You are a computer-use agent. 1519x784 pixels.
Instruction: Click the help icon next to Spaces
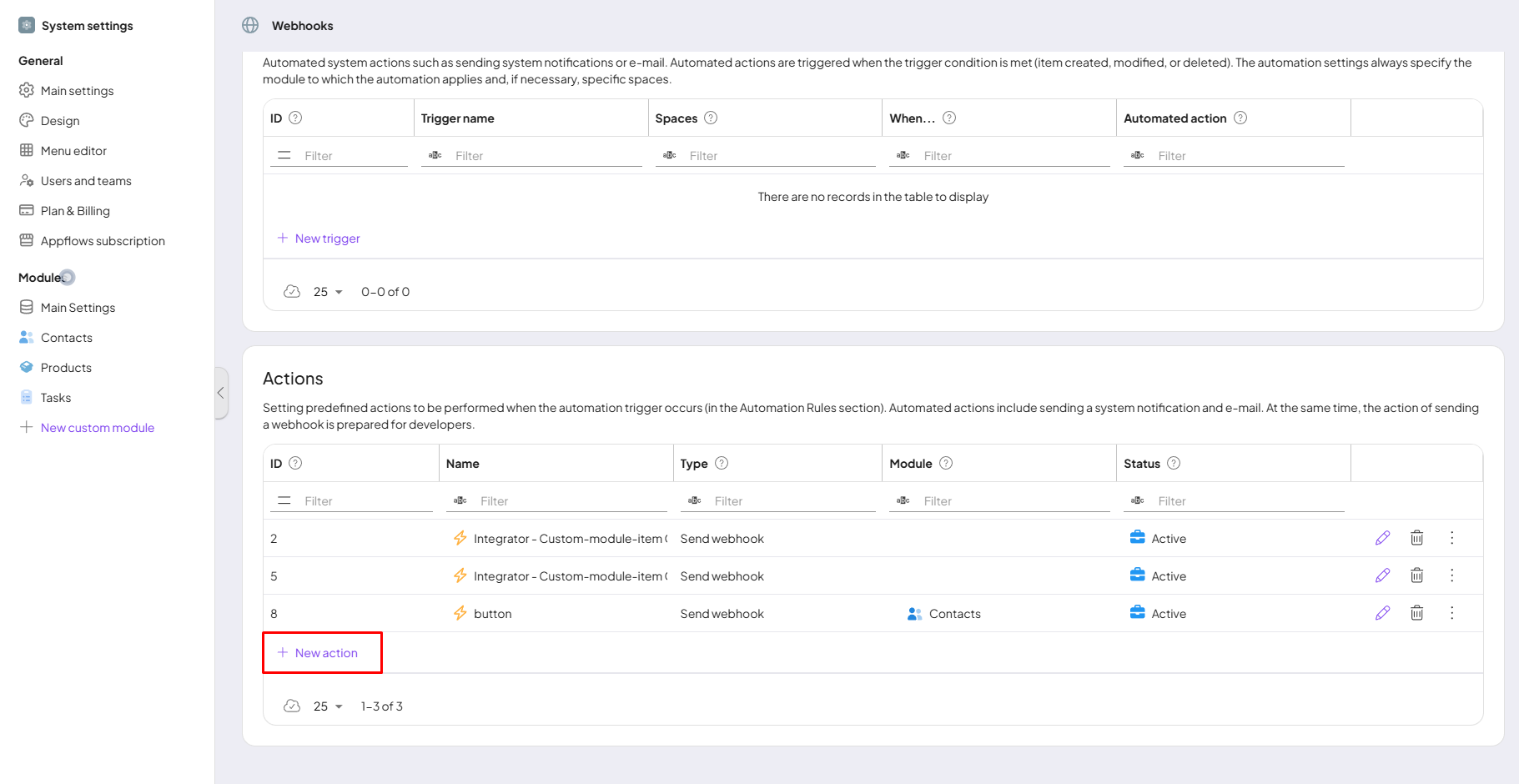pos(711,118)
